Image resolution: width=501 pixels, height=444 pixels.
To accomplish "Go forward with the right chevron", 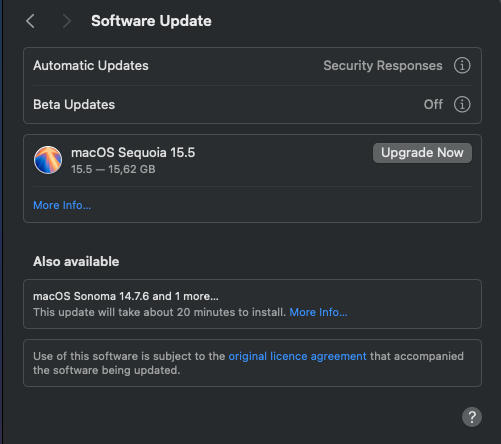I will [67, 21].
